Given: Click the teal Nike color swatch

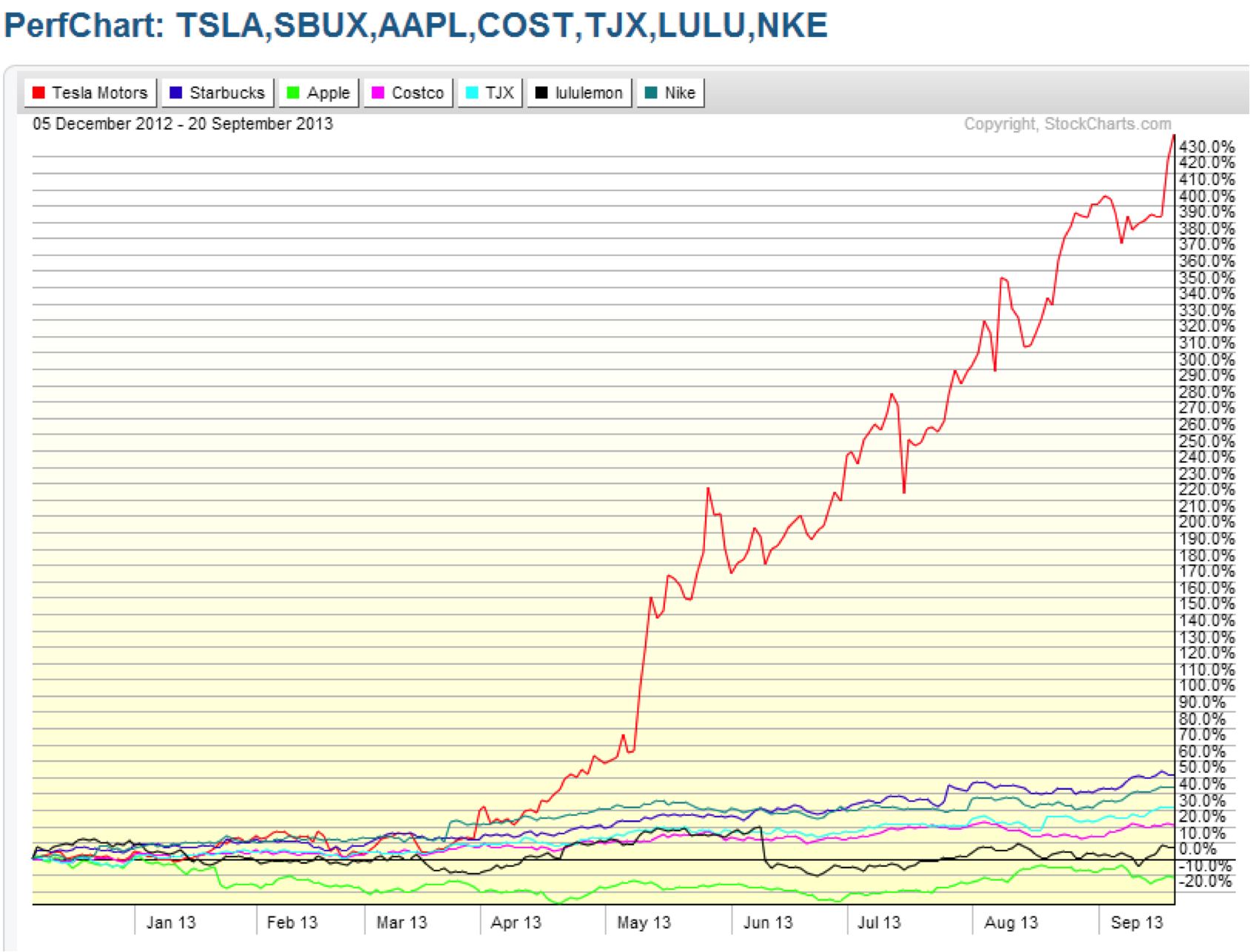Looking at the screenshot, I should click(x=651, y=93).
